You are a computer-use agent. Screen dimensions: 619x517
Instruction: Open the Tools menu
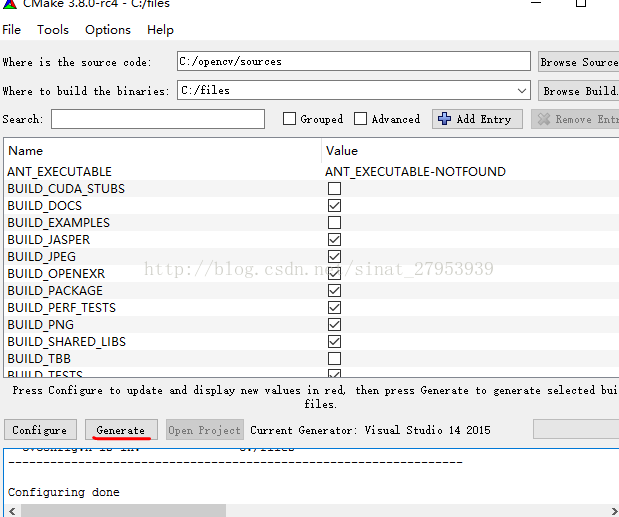[x=53, y=30]
